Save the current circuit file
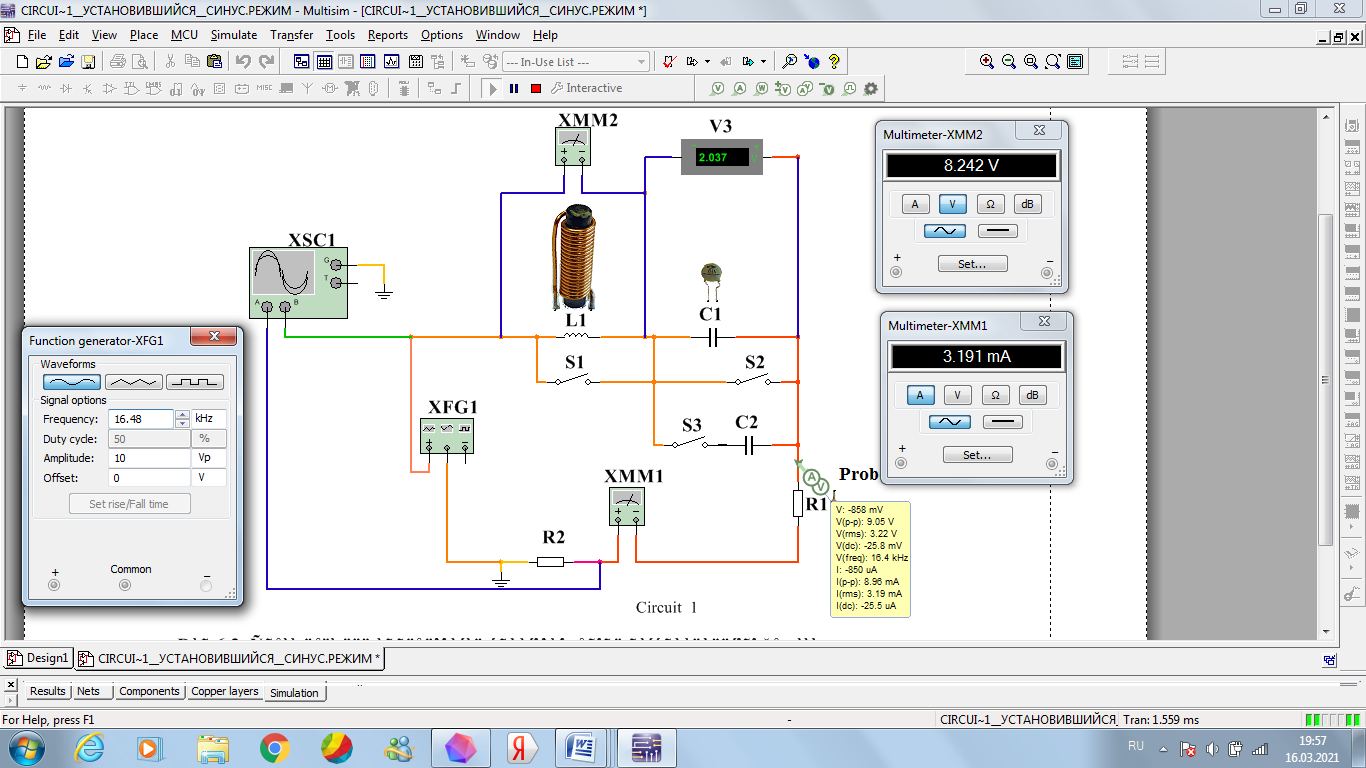This screenshot has height=768, width=1366. point(88,61)
